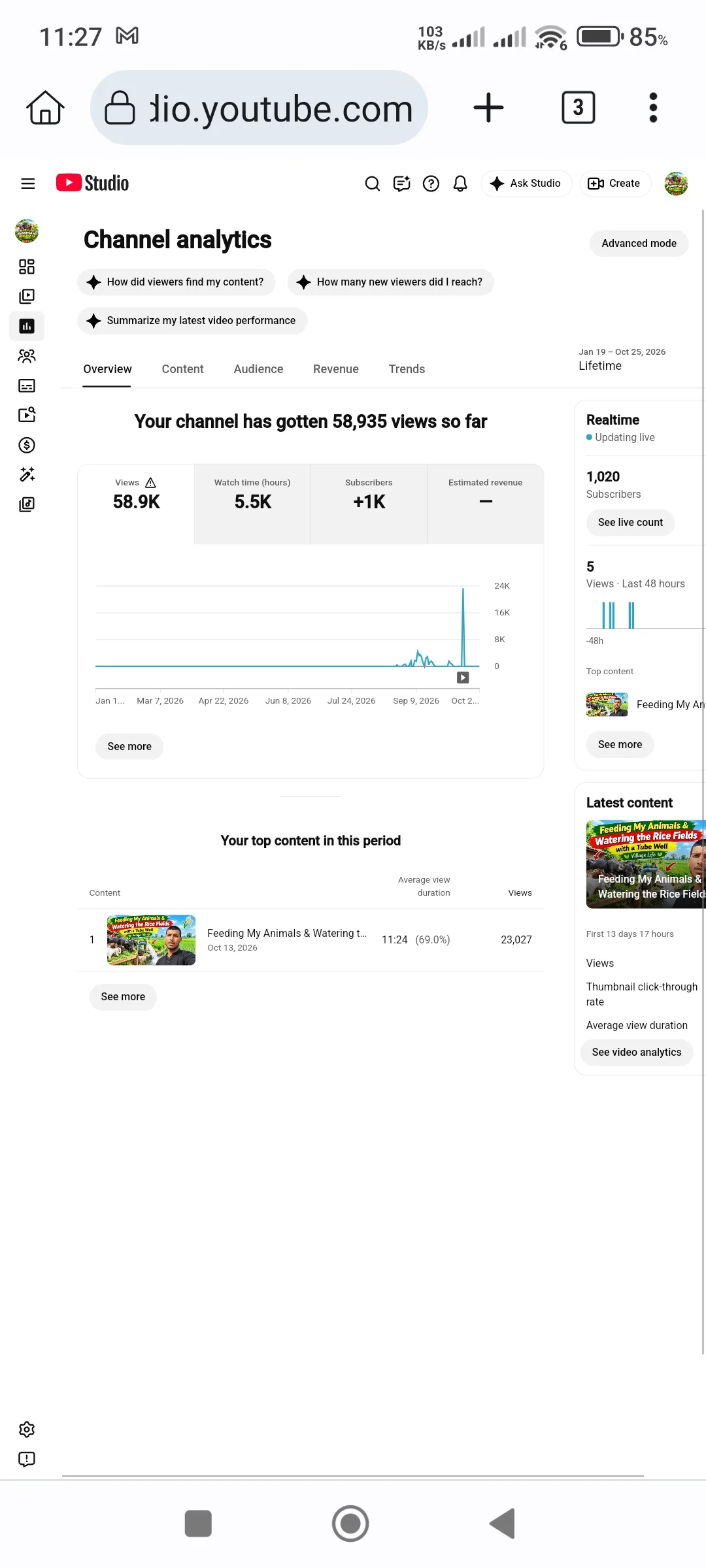Open the browser tab switcher showing 3
This screenshot has width=706, height=1568.
pyautogui.click(x=579, y=108)
